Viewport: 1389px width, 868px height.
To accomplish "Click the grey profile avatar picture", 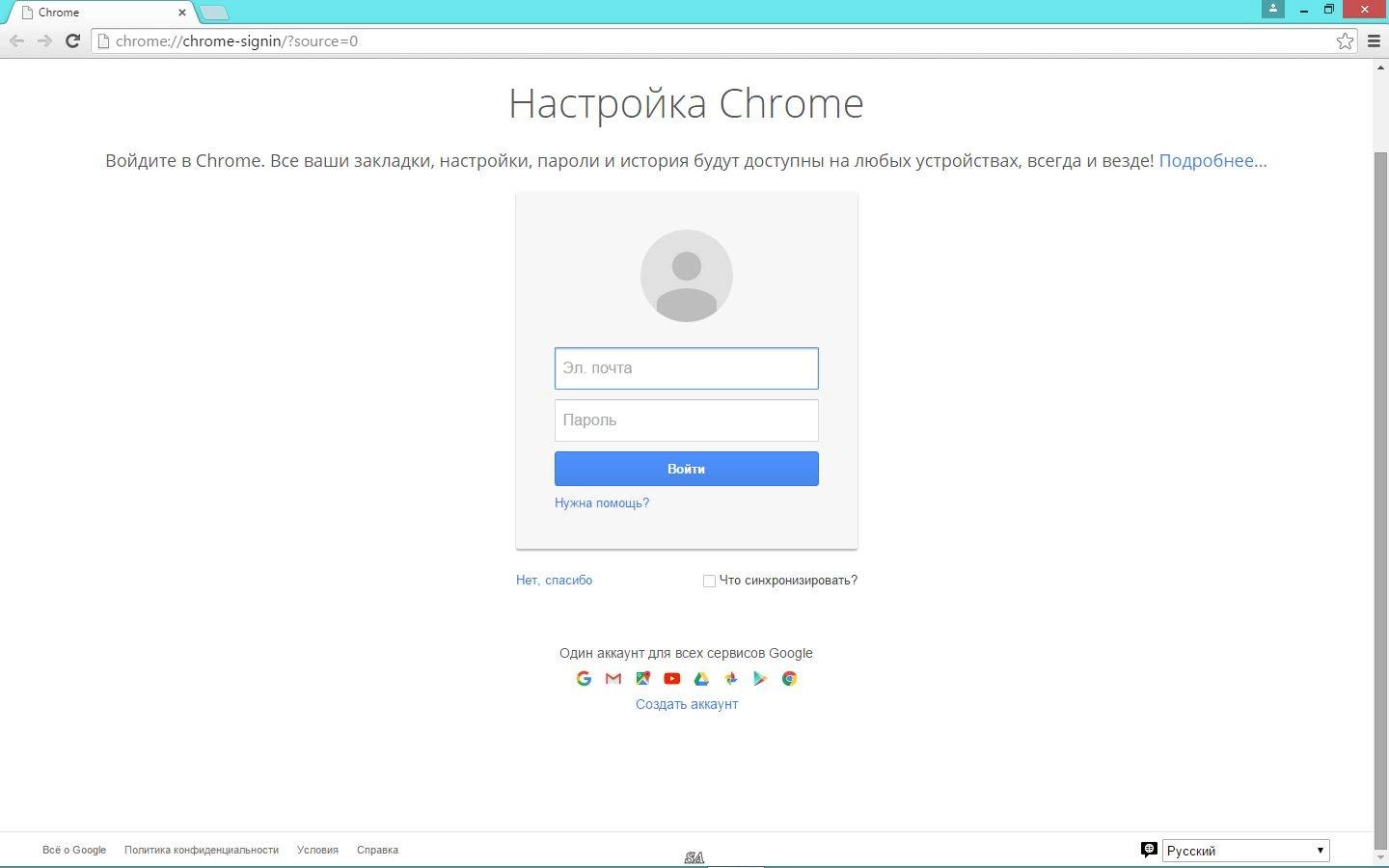I will click(687, 276).
